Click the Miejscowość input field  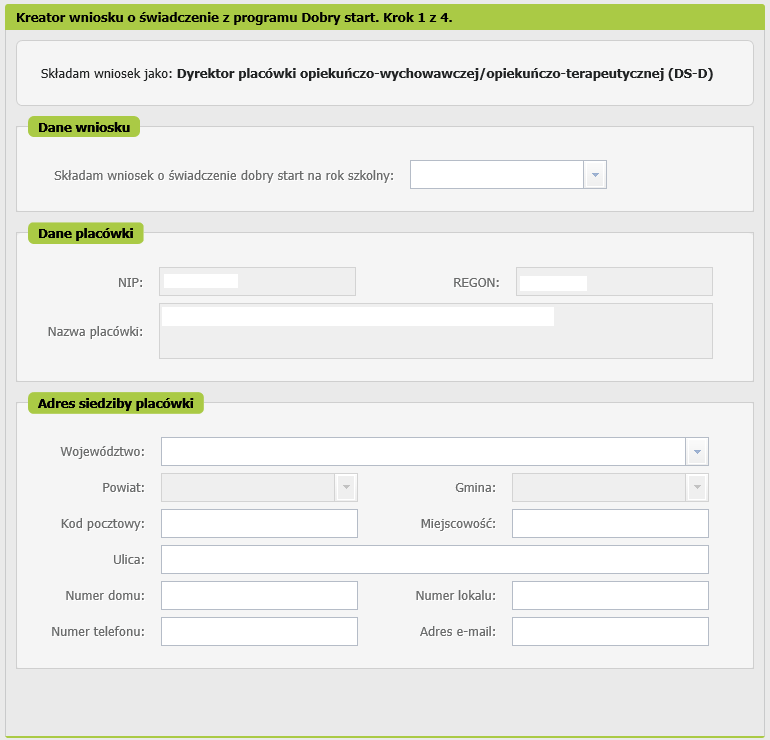(x=610, y=523)
